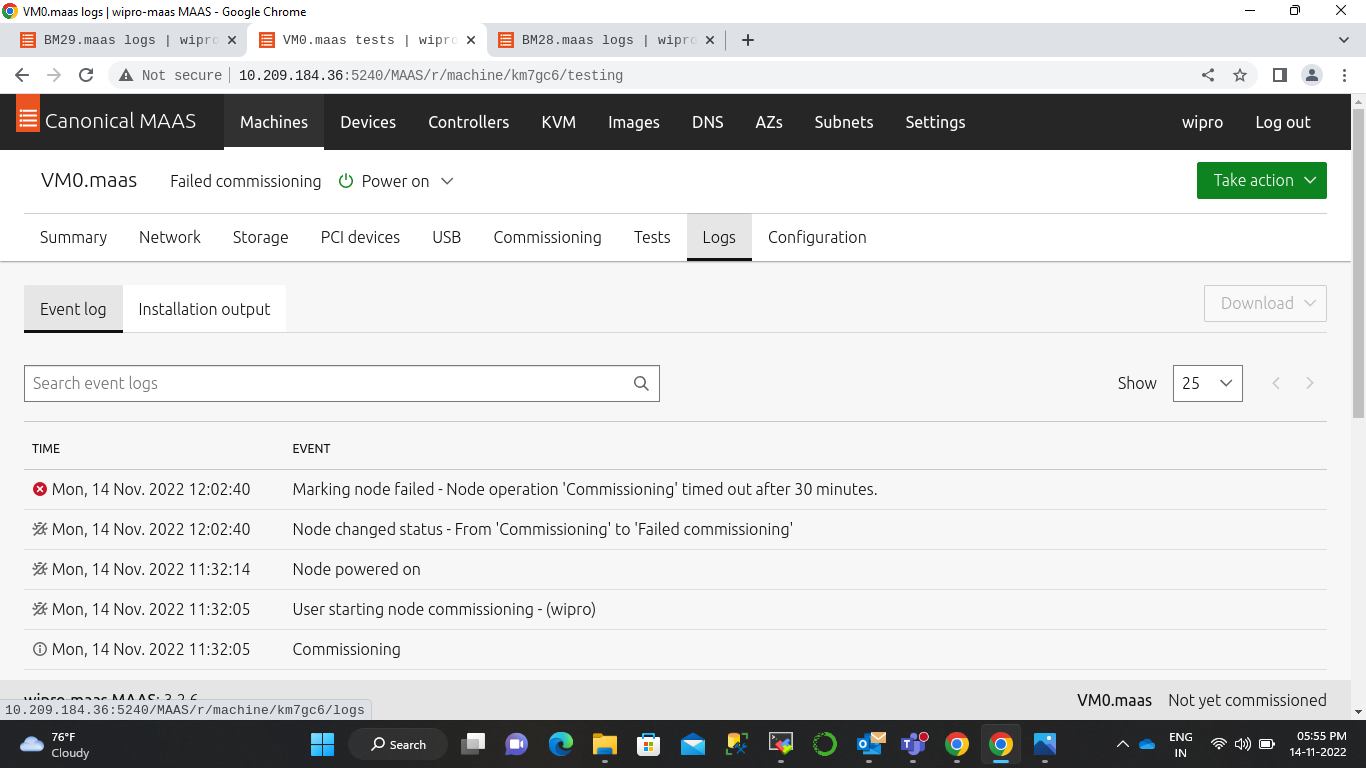1366x768 pixels.
Task: Click the wipro user link
Action: click(x=1202, y=122)
